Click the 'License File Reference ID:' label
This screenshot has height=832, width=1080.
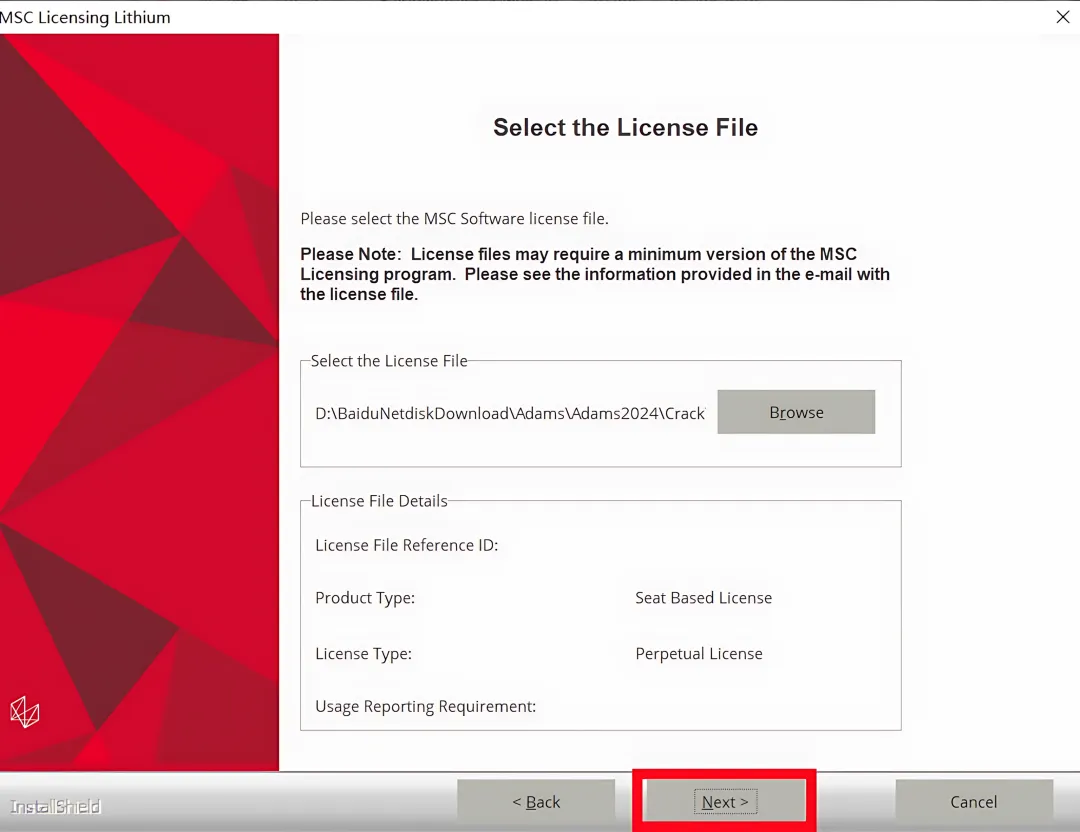(406, 545)
